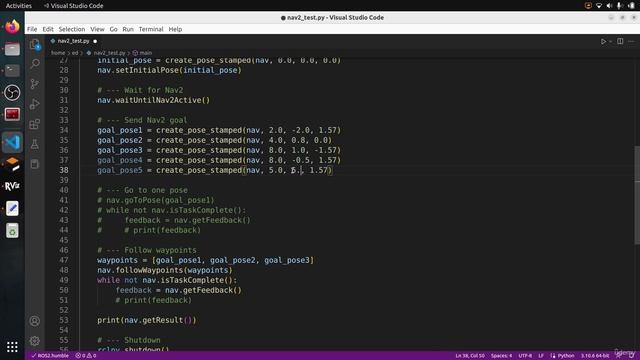Open the red Terminator app in dock
The width and height of the screenshot is (640, 360).
tap(12, 114)
